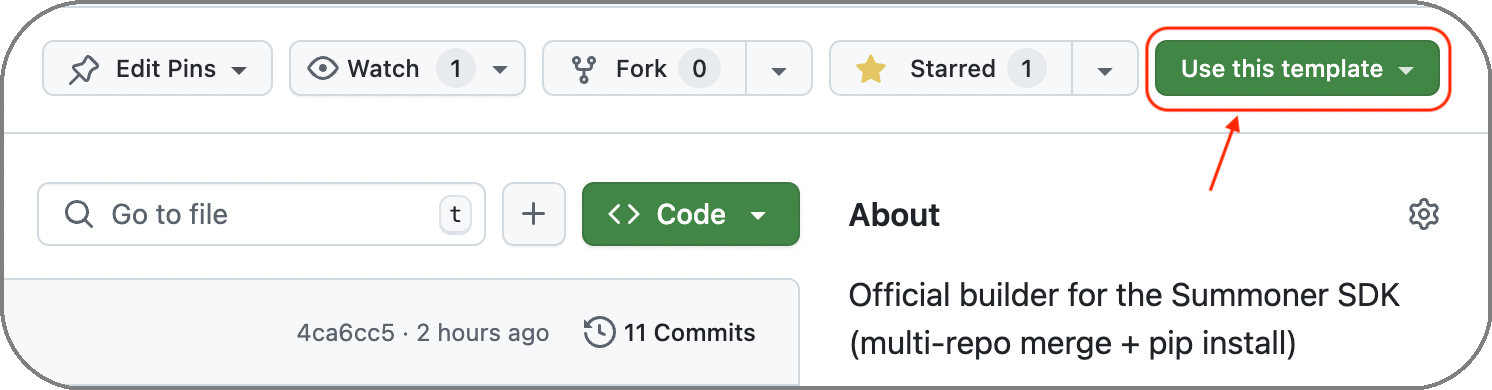Viewport: 1492px width, 390px height.
Task: Click the commits history clock icon
Action: click(599, 332)
